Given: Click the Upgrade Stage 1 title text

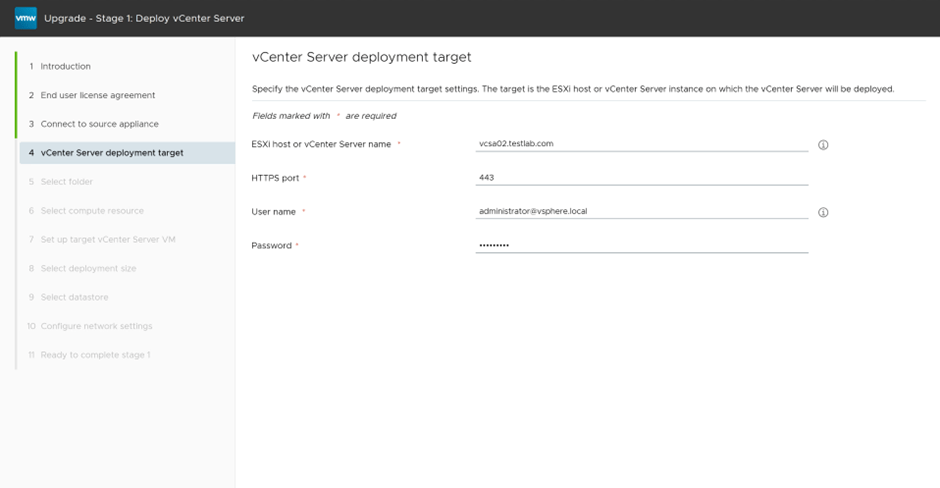Looking at the screenshot, I should (144, 18).
